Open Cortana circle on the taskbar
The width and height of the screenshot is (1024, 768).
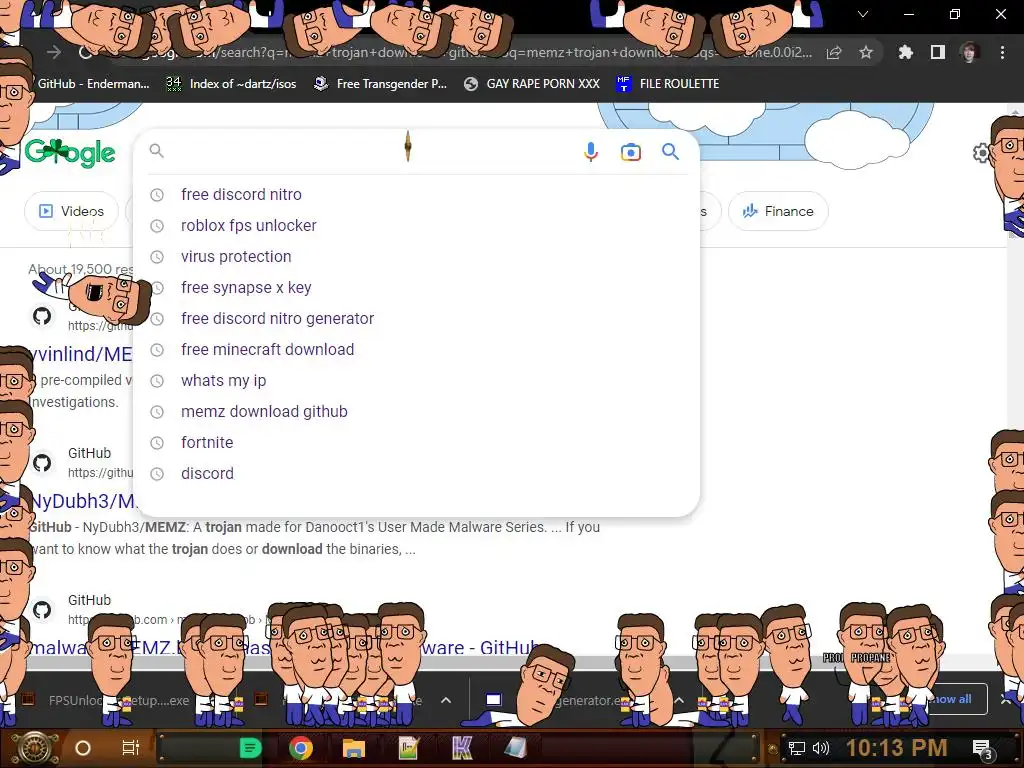pos(83,748)
